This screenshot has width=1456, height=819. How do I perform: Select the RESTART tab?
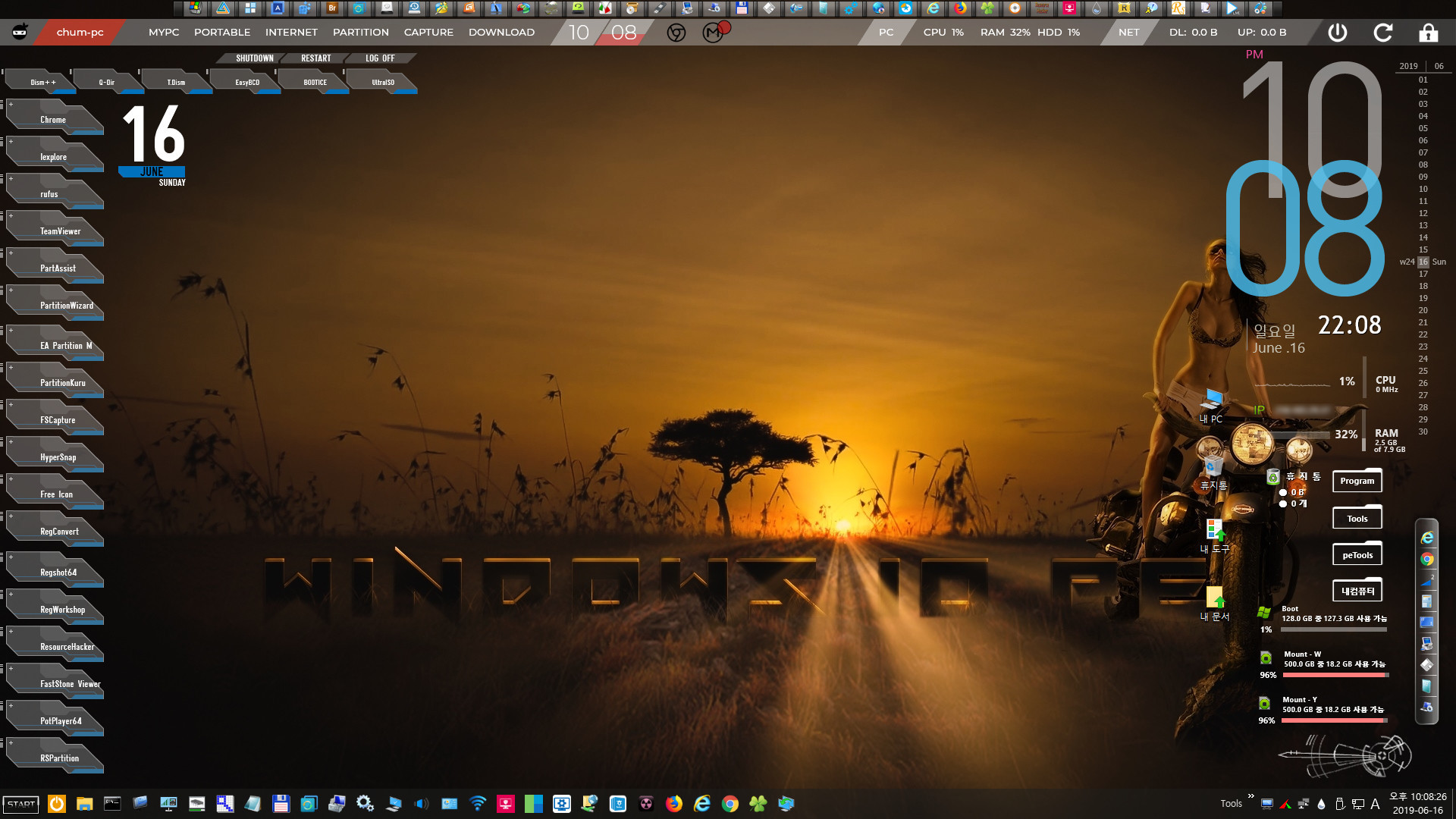click(x=315, y=58)
